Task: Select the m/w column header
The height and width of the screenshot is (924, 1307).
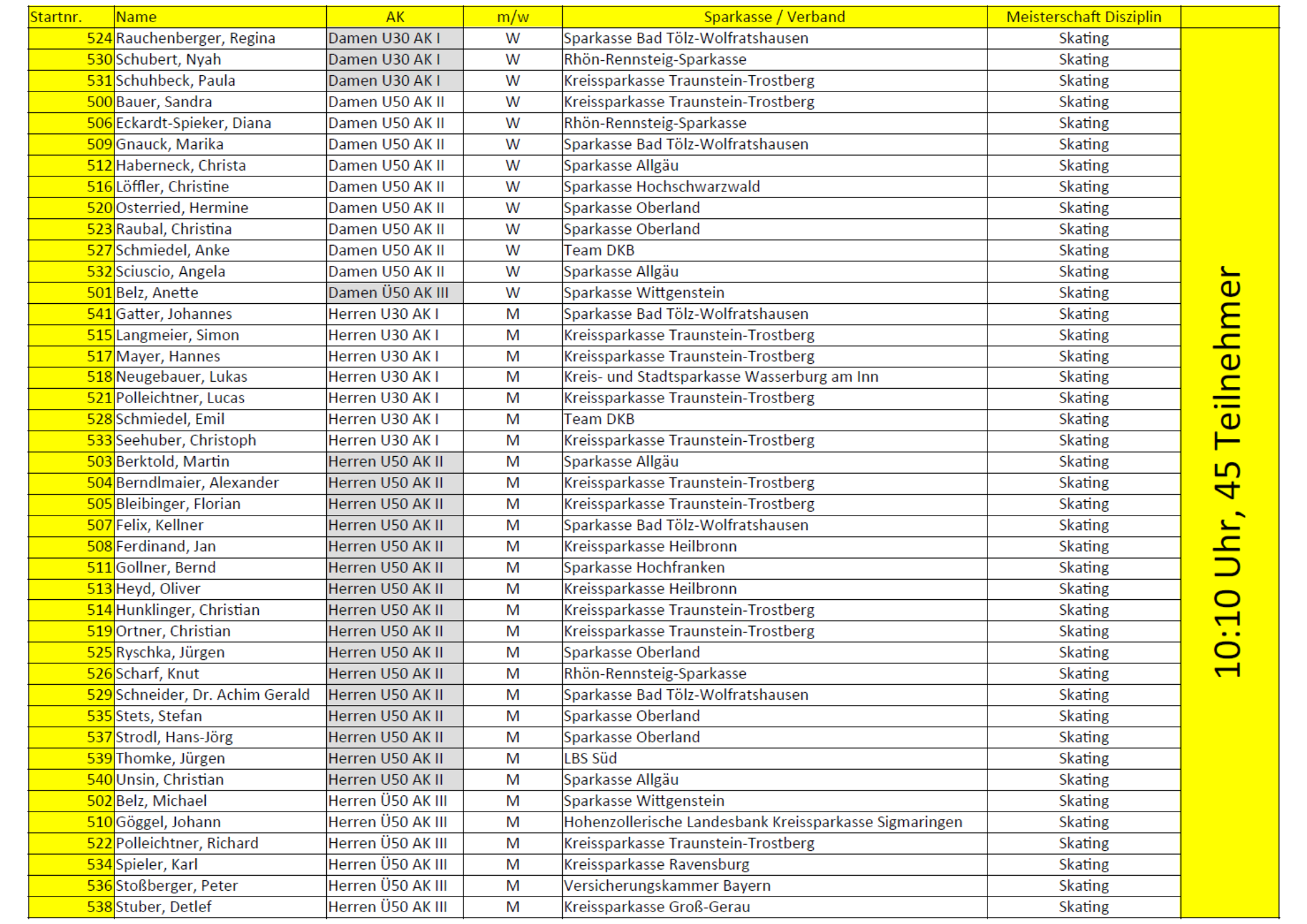Action: (512, 17)
